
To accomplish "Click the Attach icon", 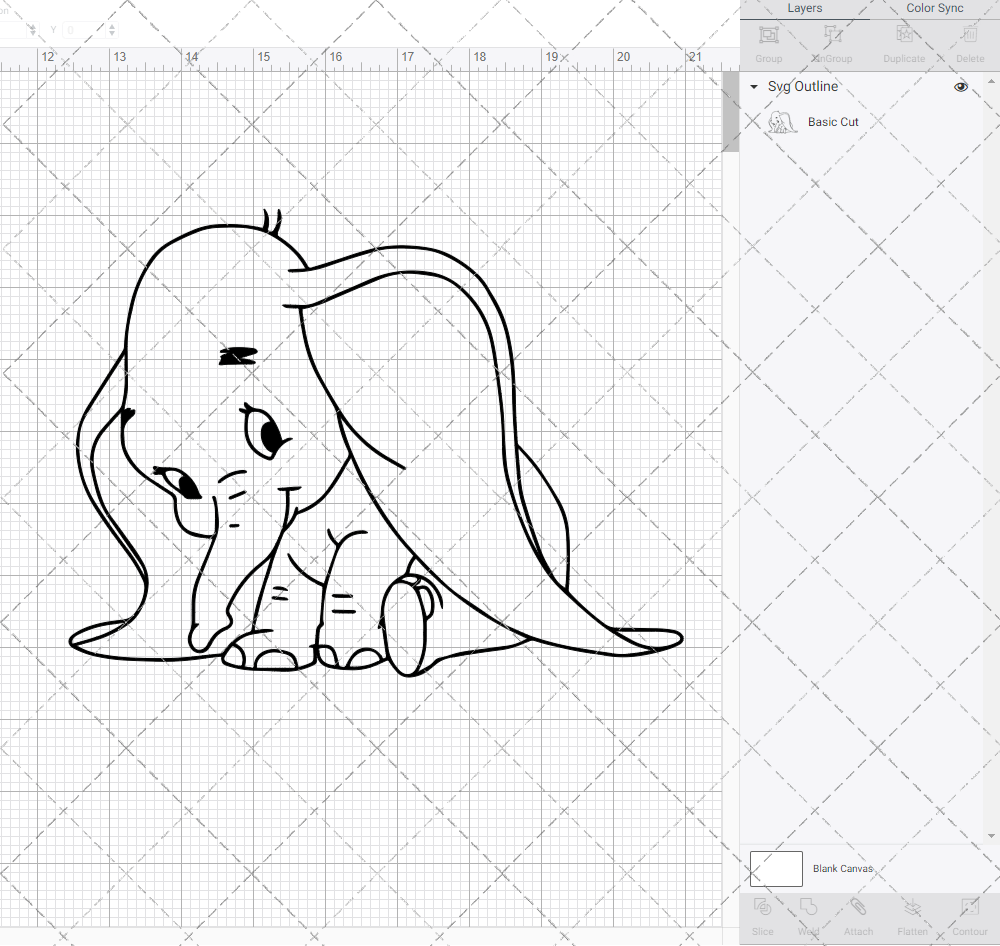I will coord(858,915).
